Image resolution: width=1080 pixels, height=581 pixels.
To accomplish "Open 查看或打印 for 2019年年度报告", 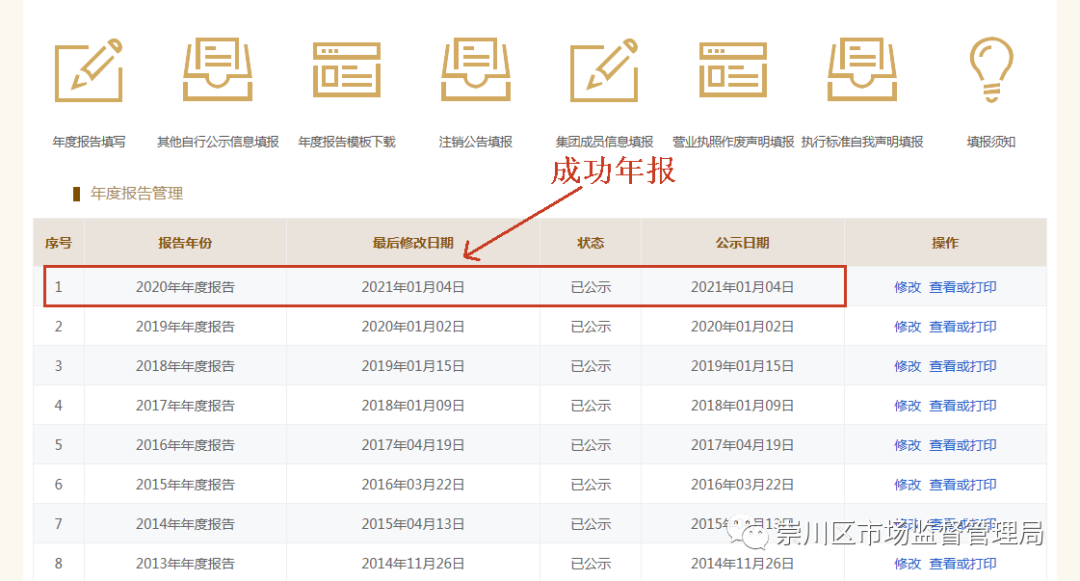I will [962, 327].
